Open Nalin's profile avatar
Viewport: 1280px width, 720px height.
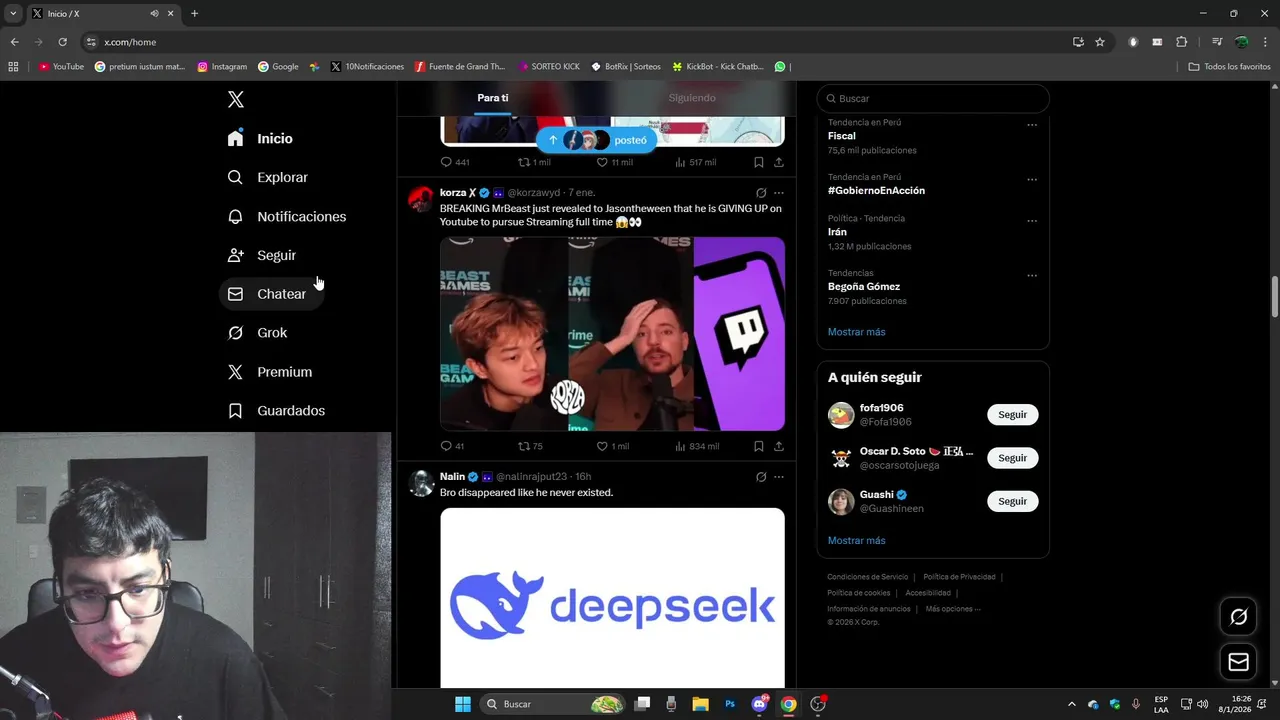(x=421, y=483)
